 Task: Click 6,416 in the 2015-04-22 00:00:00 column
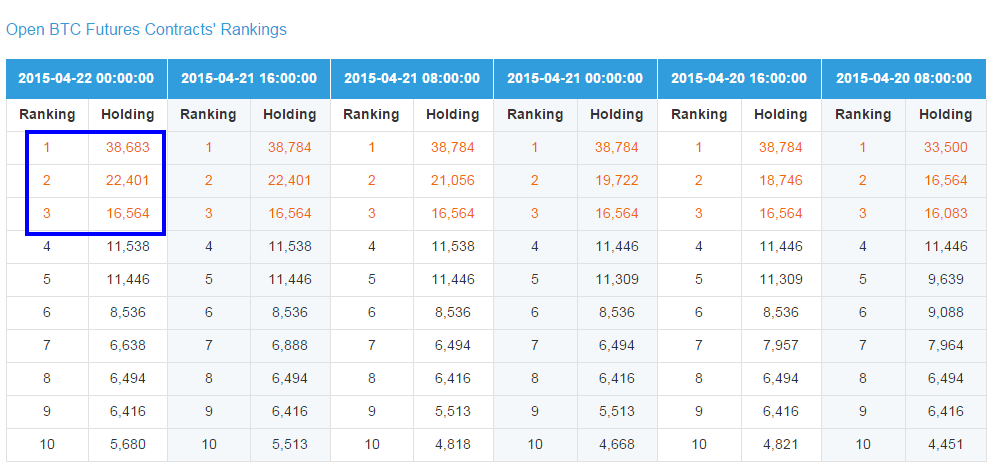tap(127, 411)
